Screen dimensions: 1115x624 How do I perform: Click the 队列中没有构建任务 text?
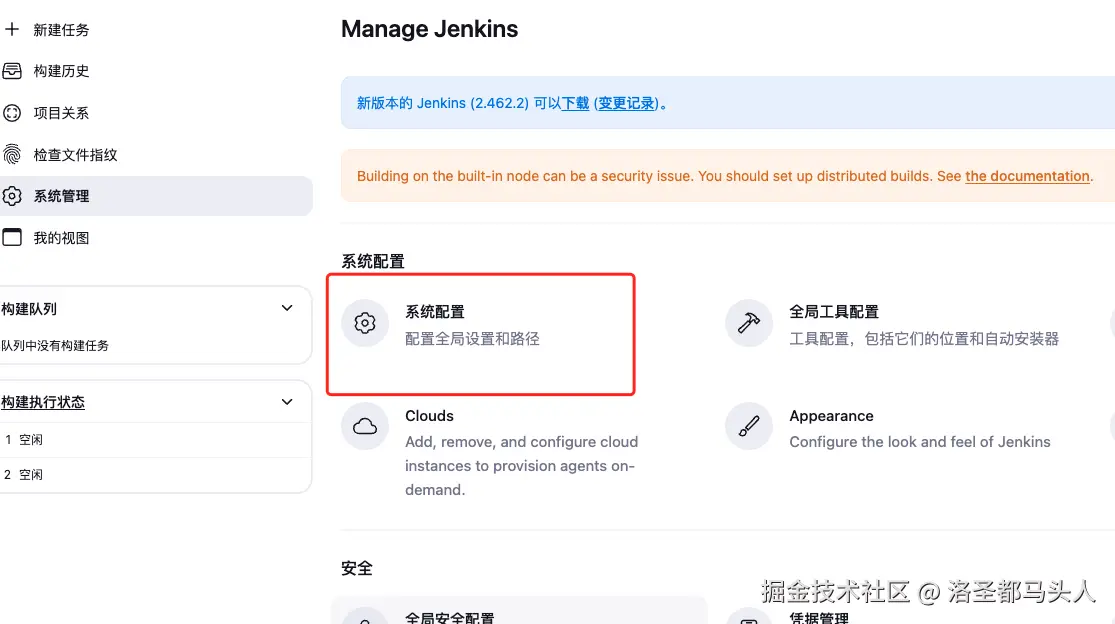point(55,345)
